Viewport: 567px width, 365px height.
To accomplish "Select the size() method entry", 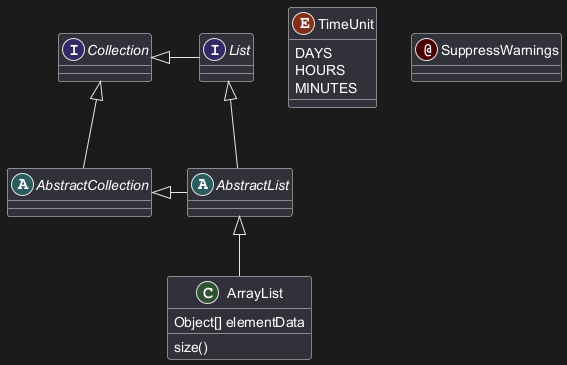I will coord(191,347).
